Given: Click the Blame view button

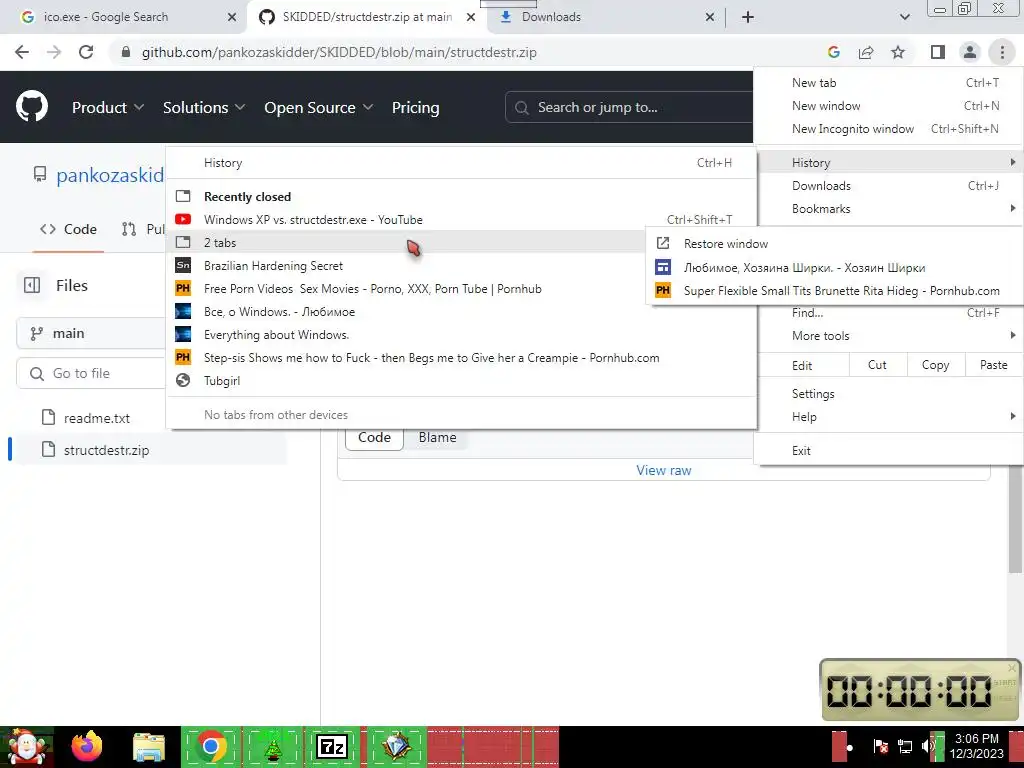Looking at the screenshot, I should (x=437, y=438).
